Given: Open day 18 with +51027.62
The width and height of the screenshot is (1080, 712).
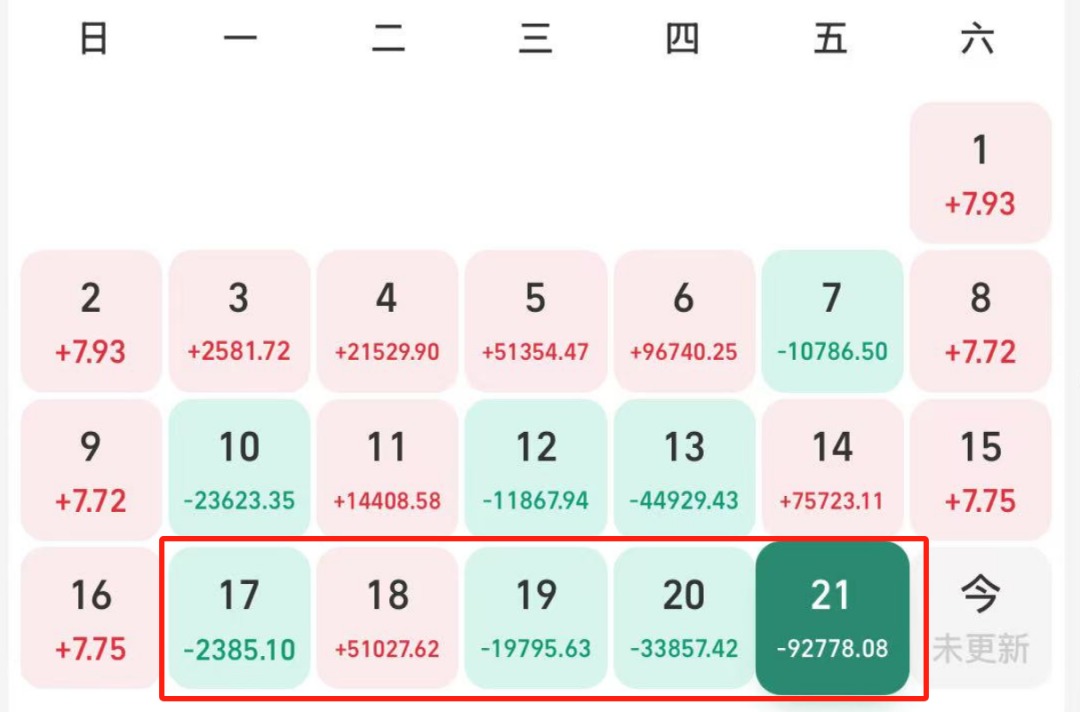Looking at the screenshot, I should [x=388, y=618].
